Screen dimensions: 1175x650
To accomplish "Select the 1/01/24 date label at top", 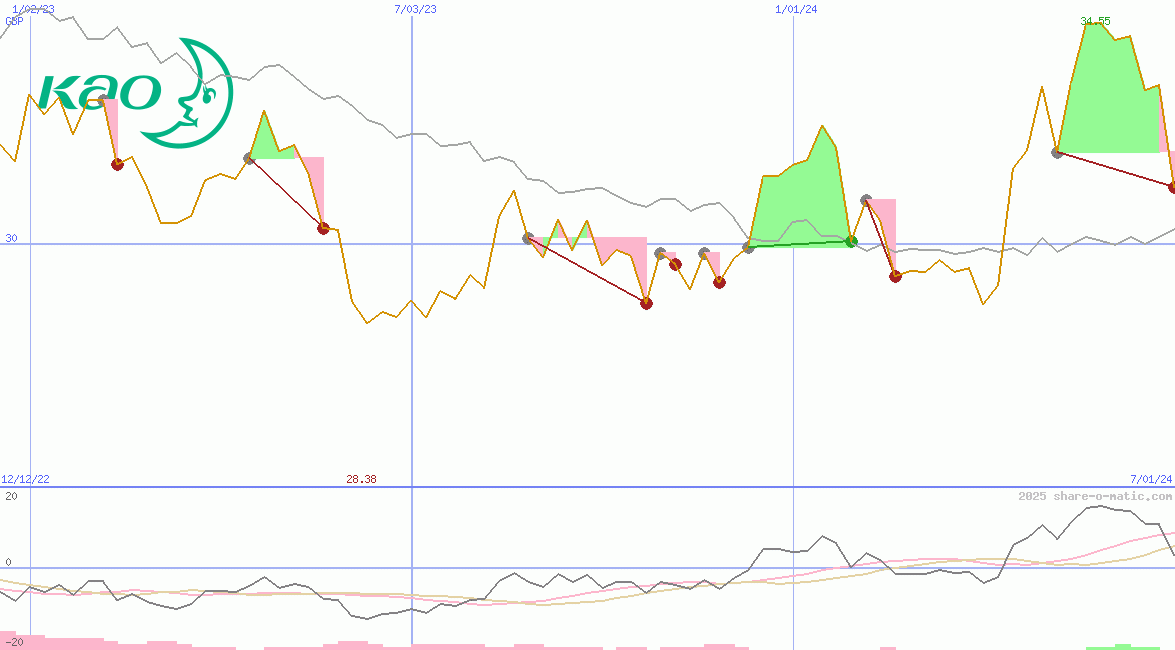I will coord(796,9).
